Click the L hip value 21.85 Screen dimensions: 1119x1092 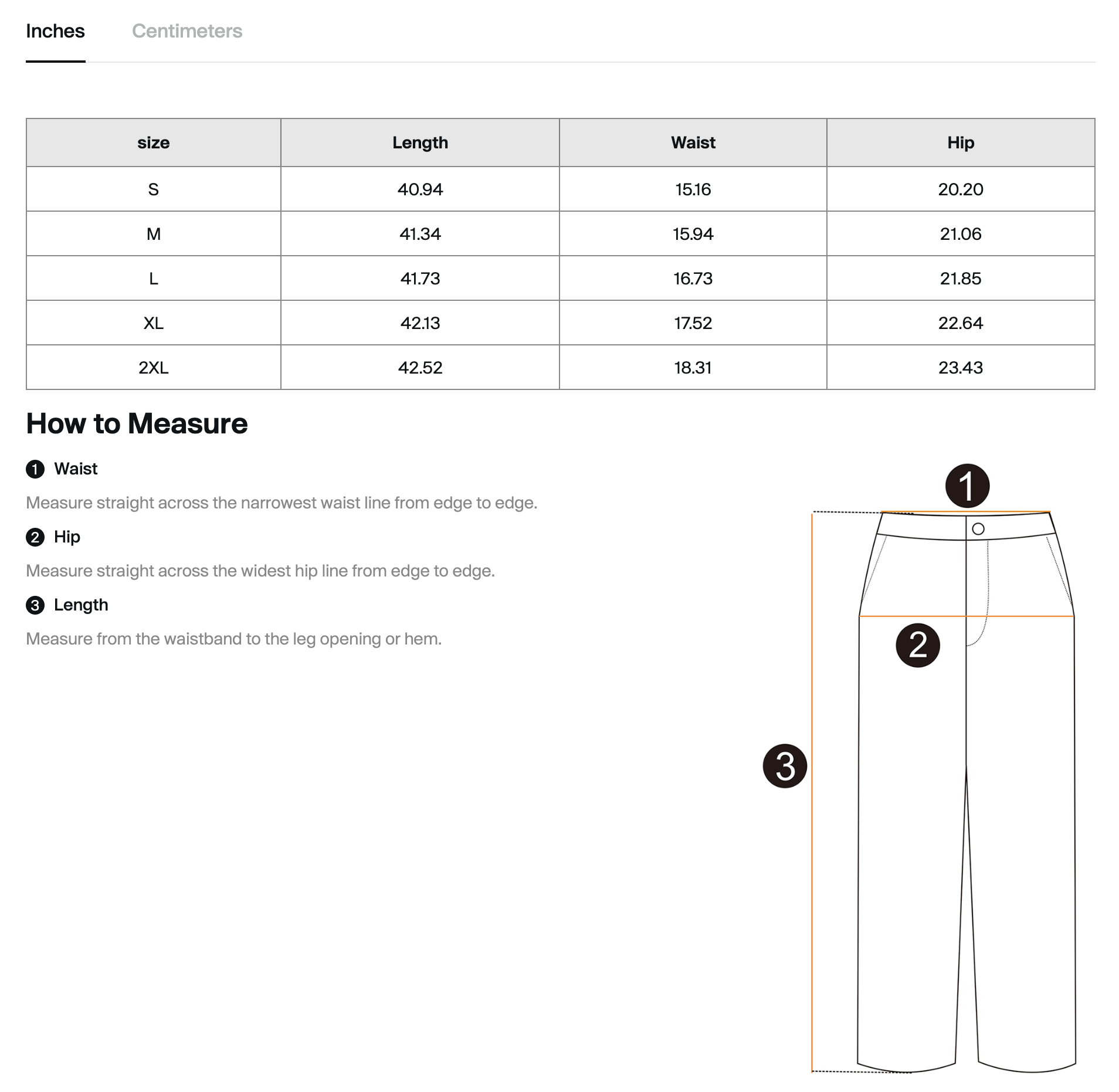tap(961, 279)
